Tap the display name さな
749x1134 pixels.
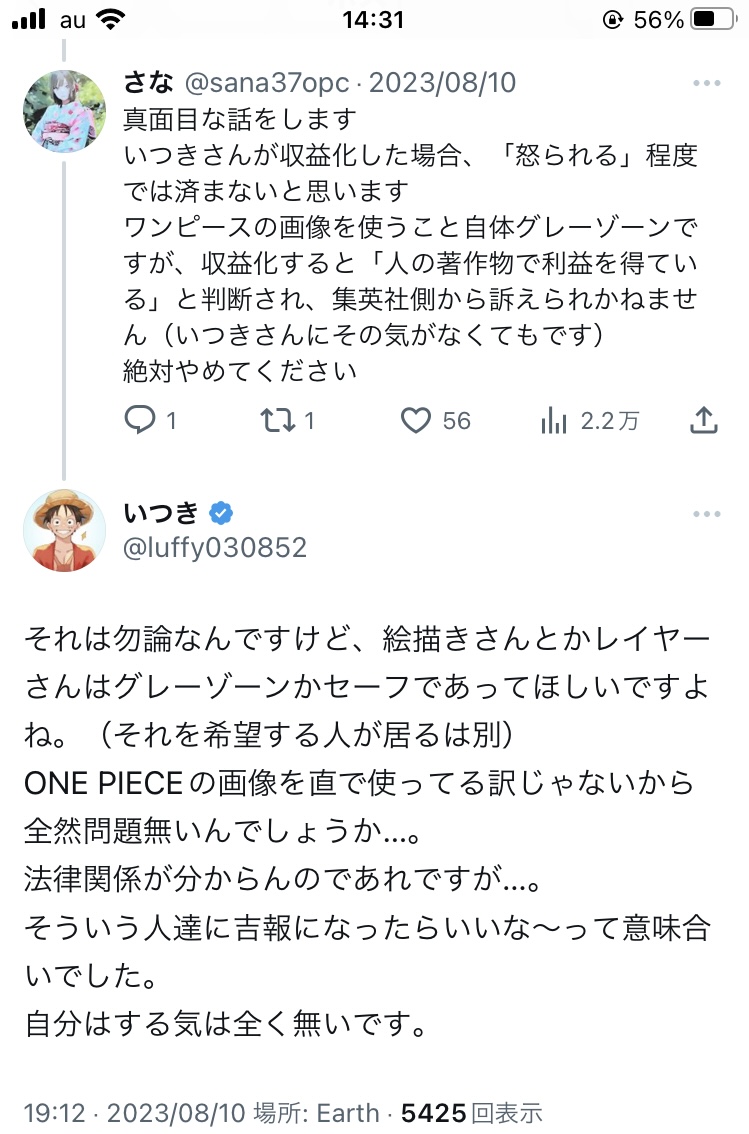click(144, 82)
